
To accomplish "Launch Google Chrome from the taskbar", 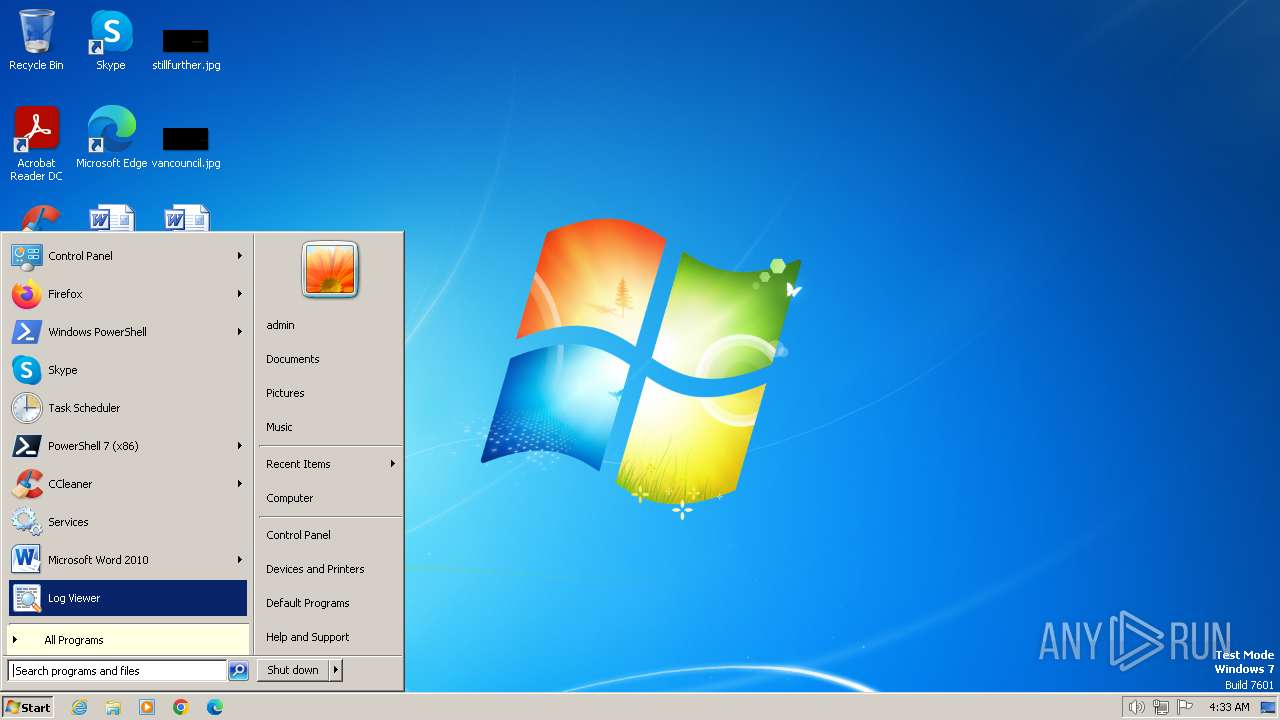I will click(181, 707).
